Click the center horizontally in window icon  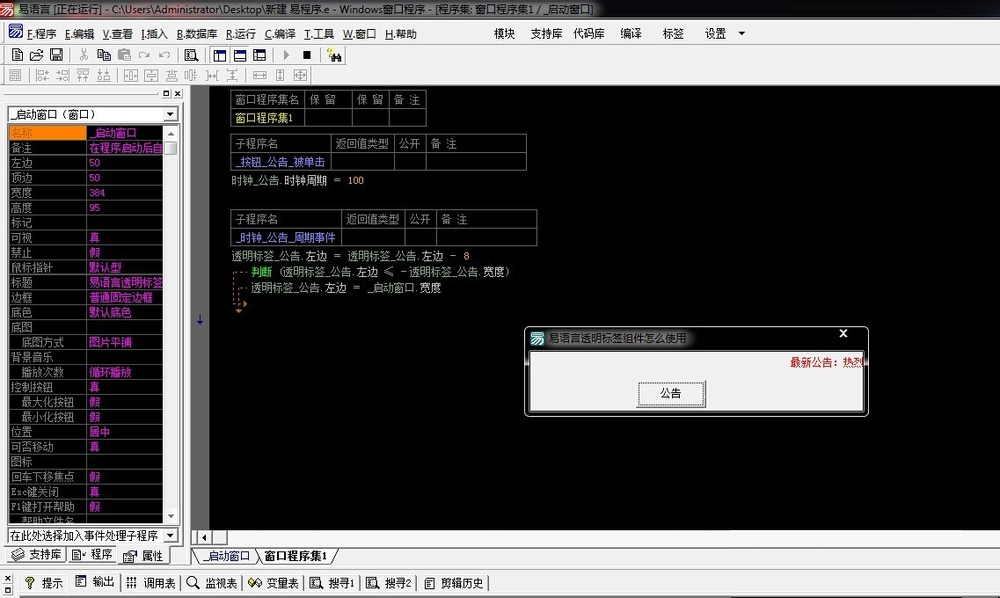click(x=131, y=75)
